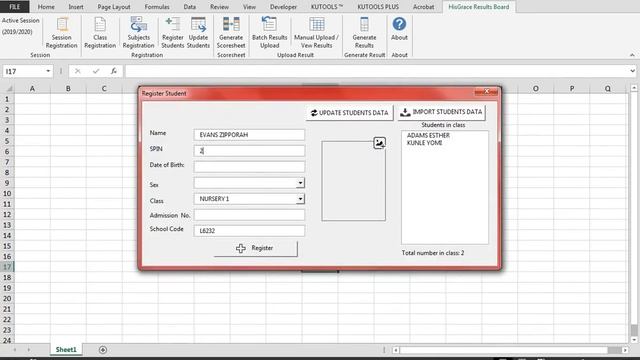Switch to the Home tab

tap(46, 7)
